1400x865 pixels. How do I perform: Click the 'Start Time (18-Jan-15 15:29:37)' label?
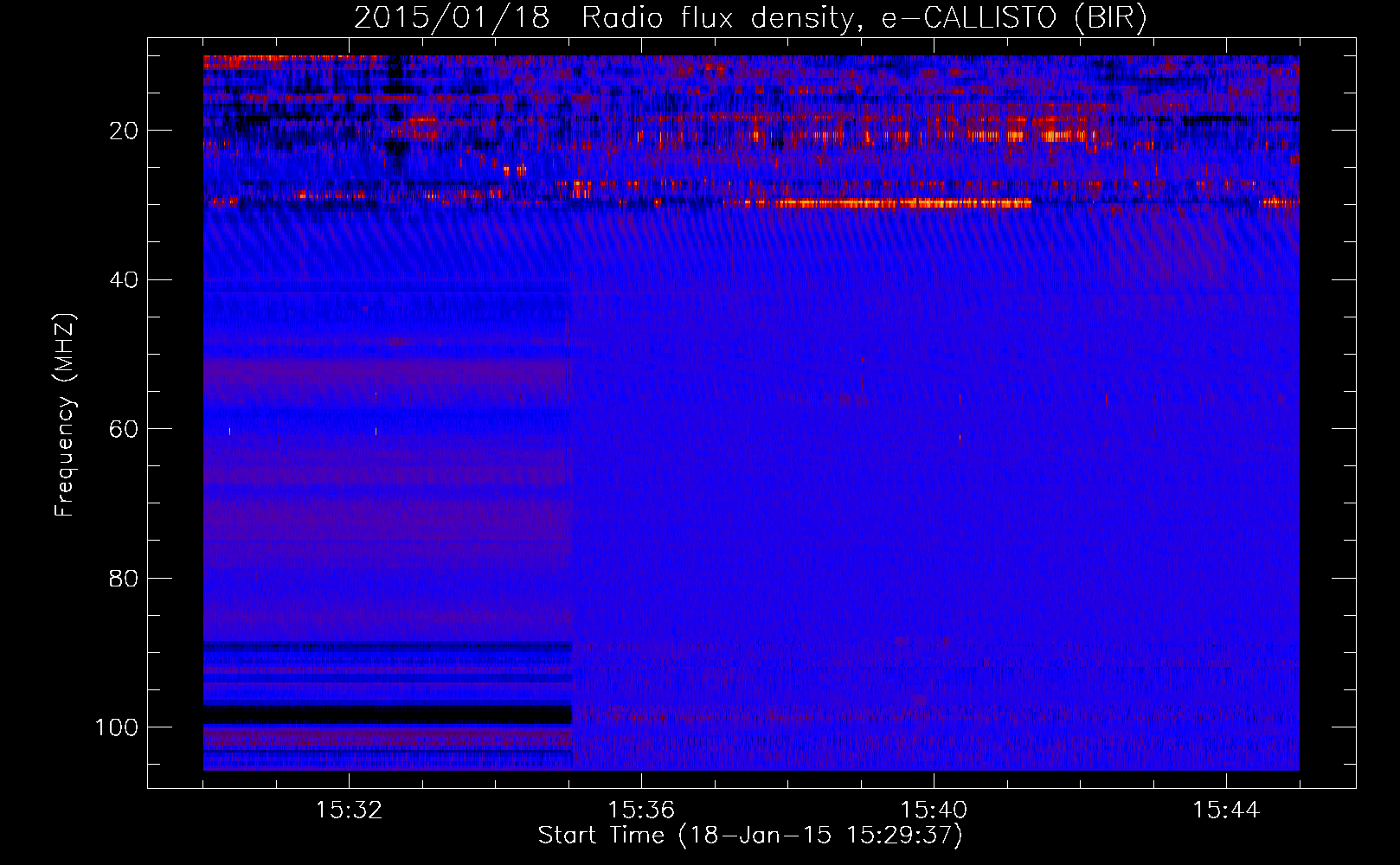pyautogui.click(x=750, y=836)
